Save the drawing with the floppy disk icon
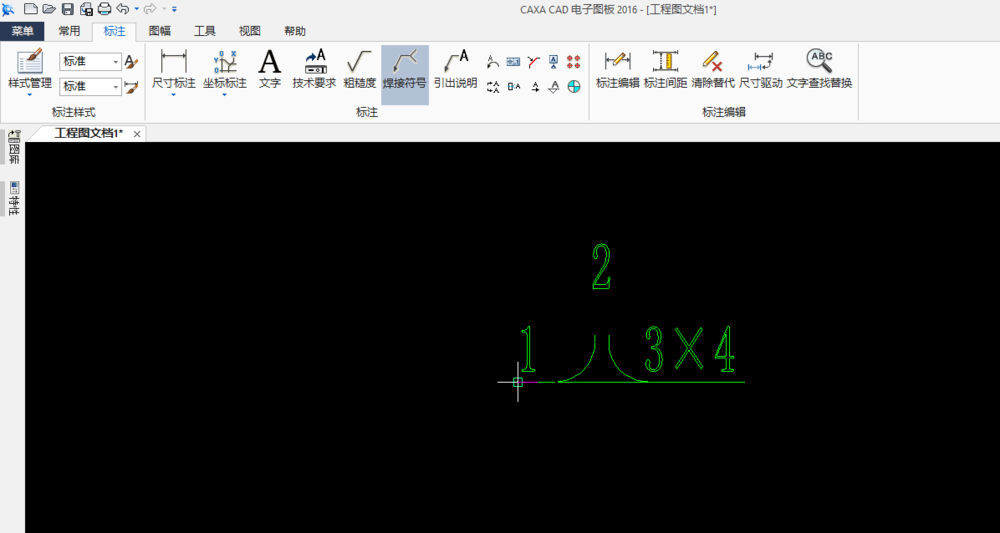This screenshot has height=533, width=1000. (x=68, y=9)
